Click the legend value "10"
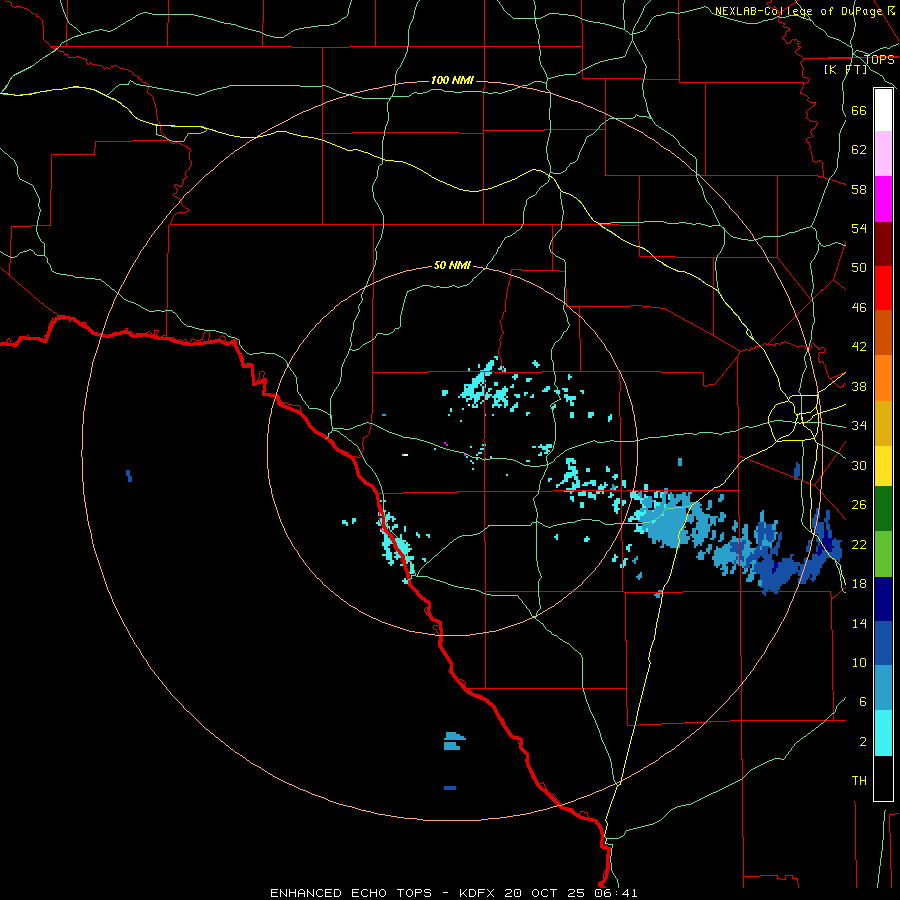Viewport: 900px width, 900px height. (859, 662)
